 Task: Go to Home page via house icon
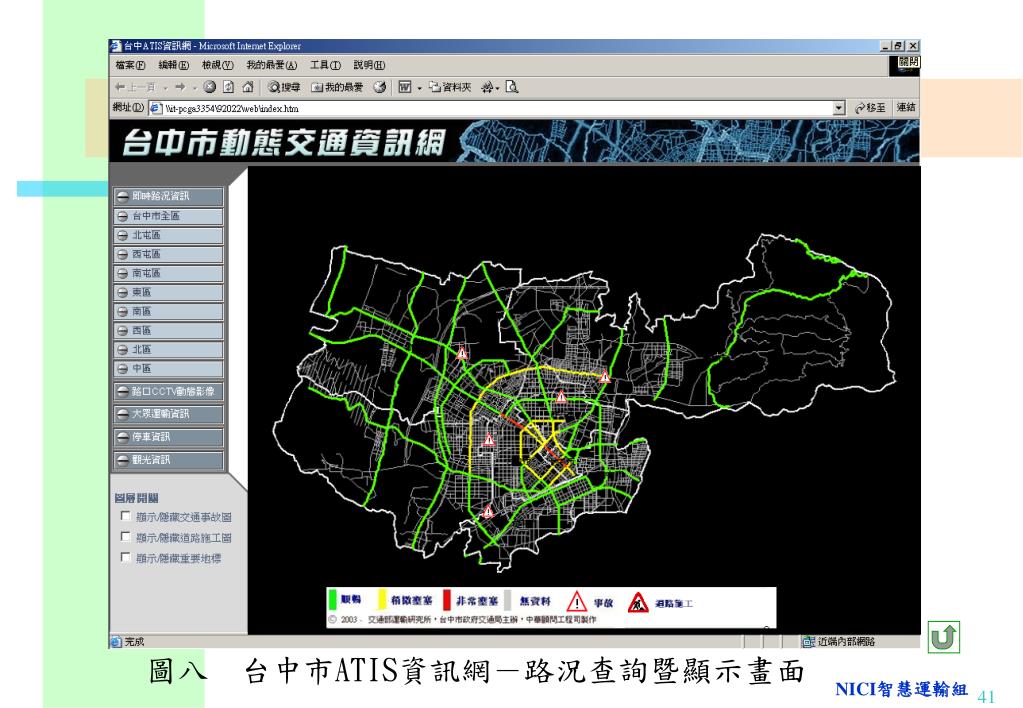[247, 87]
